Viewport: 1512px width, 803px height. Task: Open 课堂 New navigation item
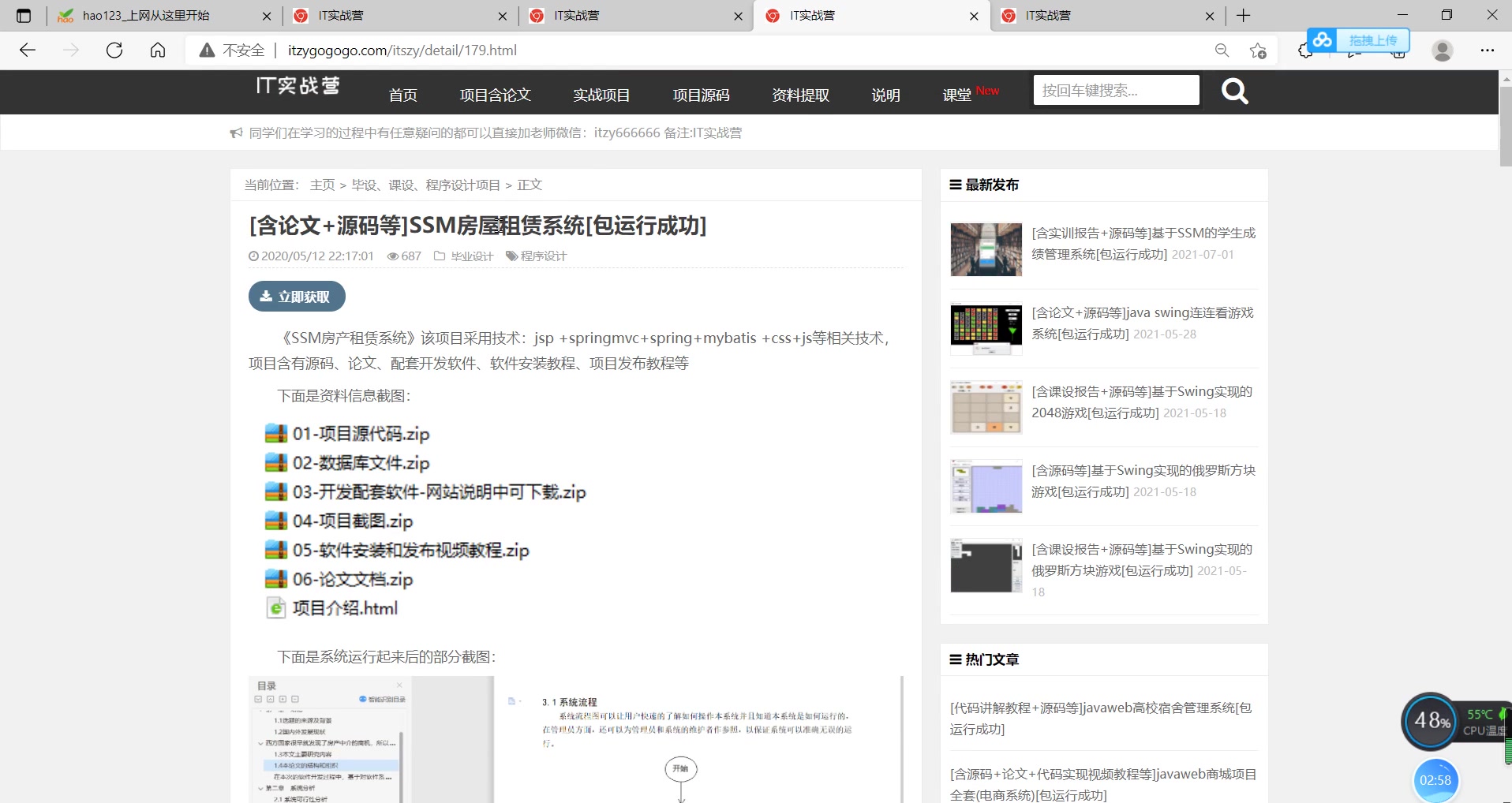pos(971,94)
